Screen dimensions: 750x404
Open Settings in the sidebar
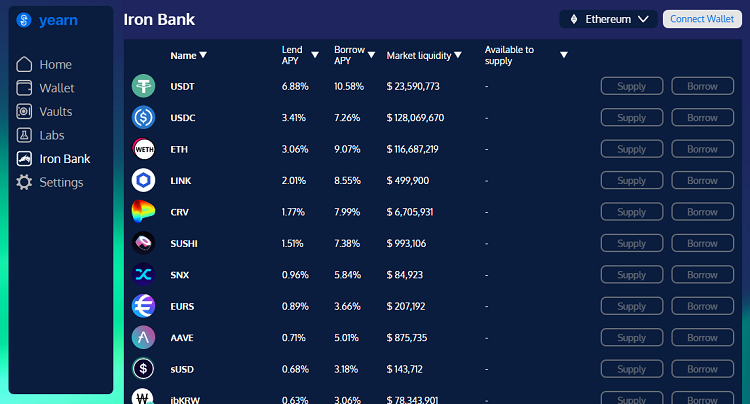pos(61,183)
